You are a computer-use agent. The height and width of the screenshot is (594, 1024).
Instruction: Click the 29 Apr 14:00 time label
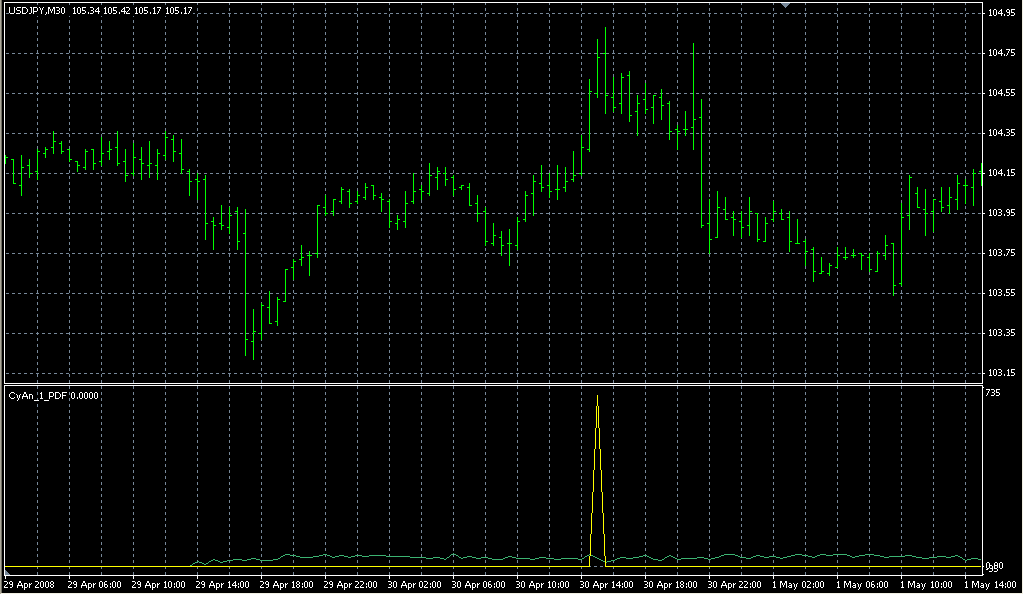point(222,584)
